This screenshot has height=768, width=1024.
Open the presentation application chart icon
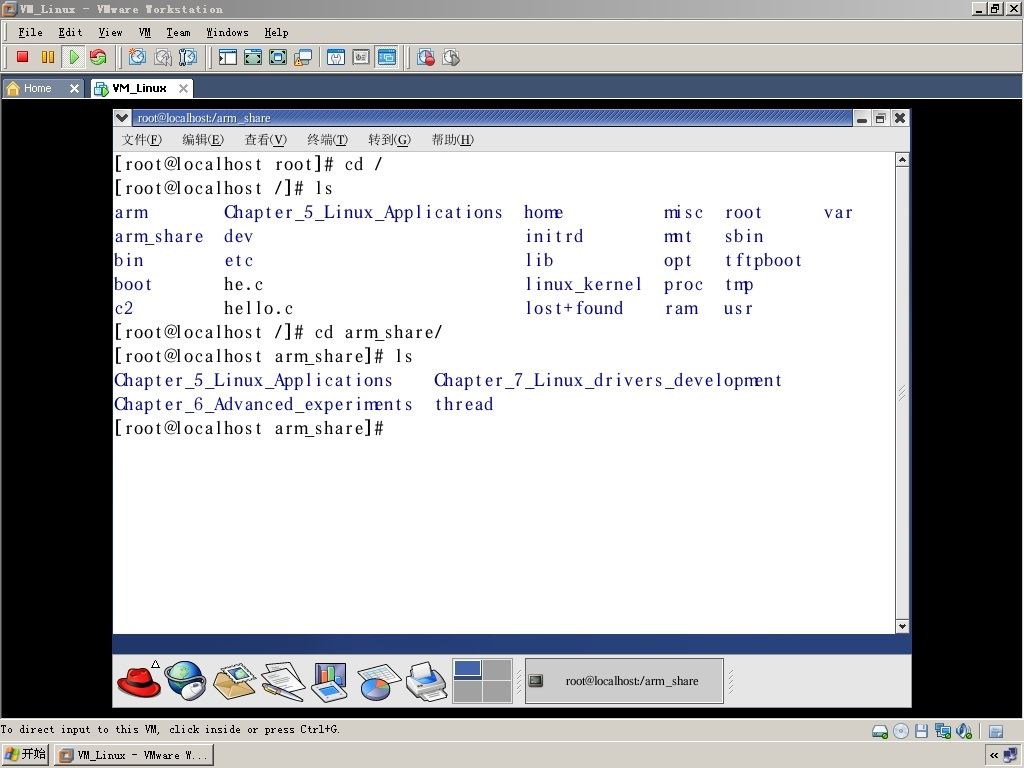click(x=330, y=682)
